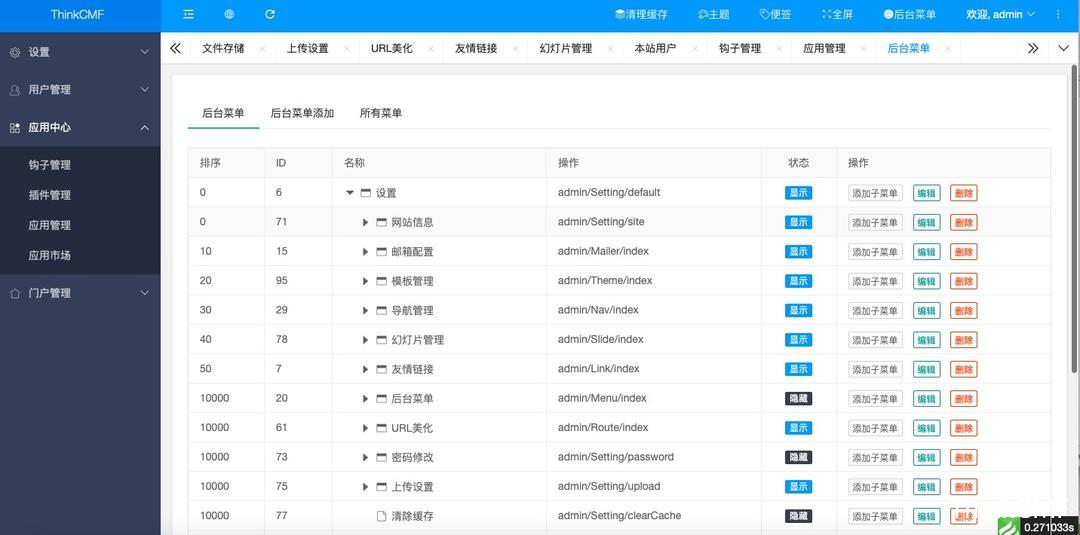Close the 友情链接 tab
Screen dimensions: 1080x535
tap(515, 48)
